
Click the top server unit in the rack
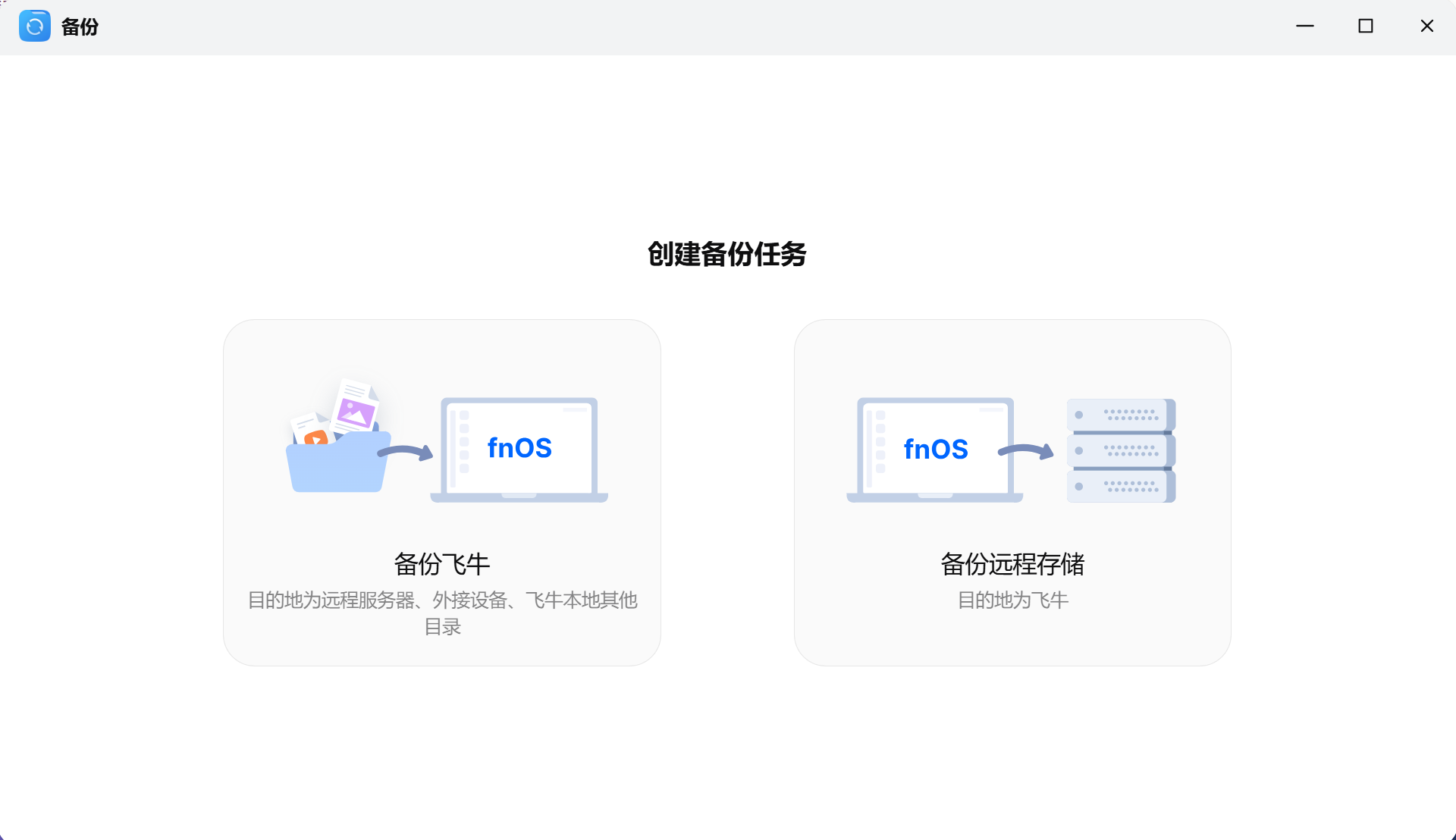[x=1120, y=415]
